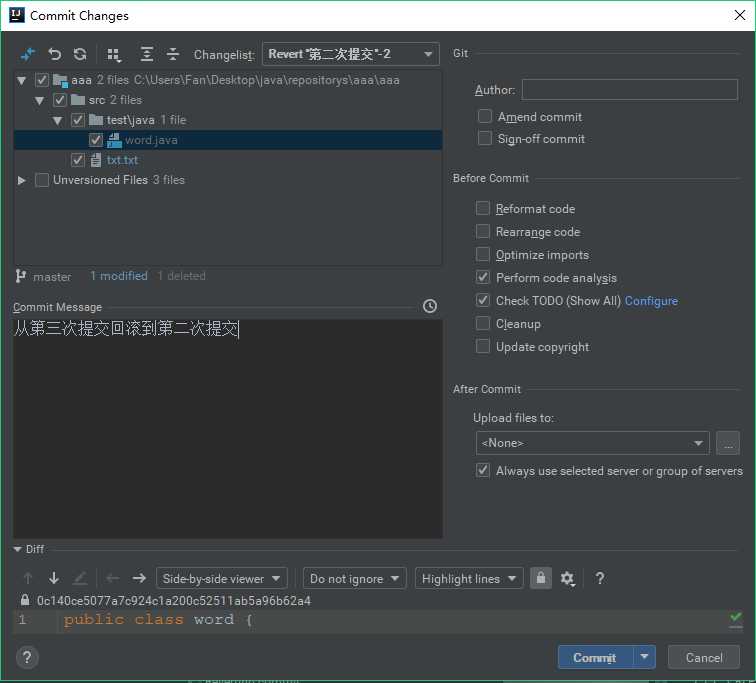The image size is (756, 683).
Task: Click the Cancel button
Action: coord(703,657)
